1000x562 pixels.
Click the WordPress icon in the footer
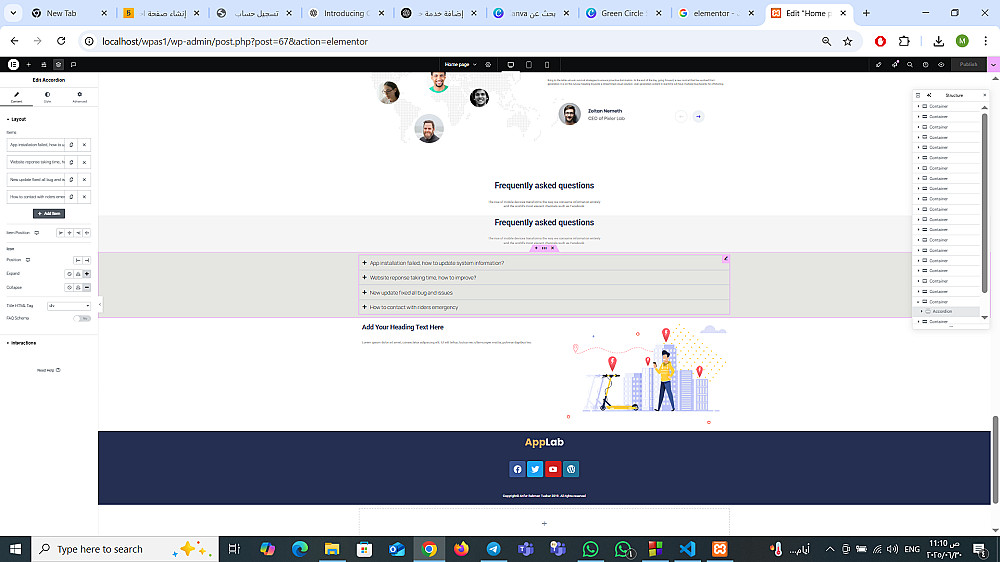(x=571, y=470)
